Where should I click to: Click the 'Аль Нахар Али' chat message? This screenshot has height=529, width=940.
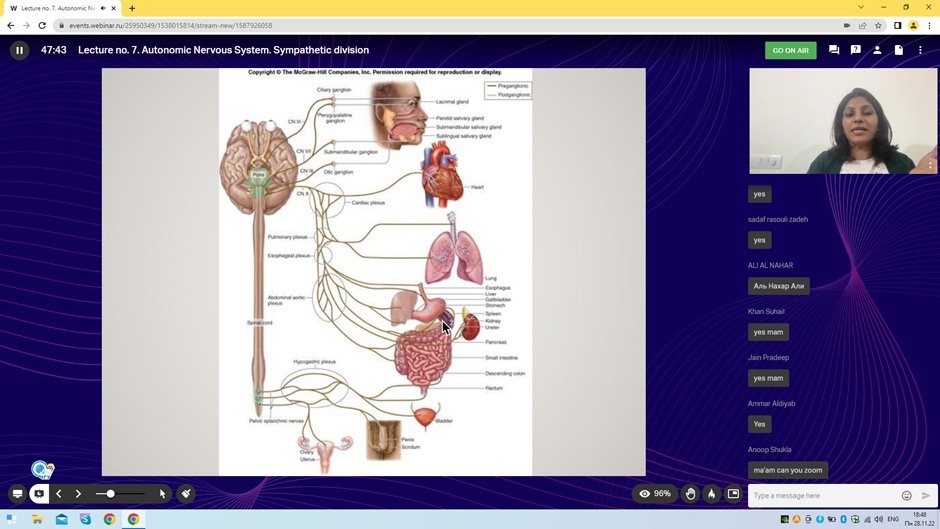pyautogui.click(x=779, y=286)
